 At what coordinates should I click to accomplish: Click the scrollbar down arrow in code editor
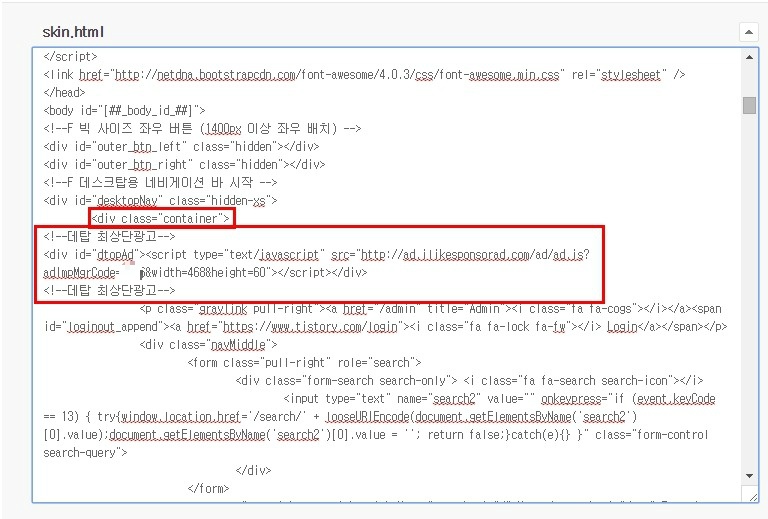(749, 476)
